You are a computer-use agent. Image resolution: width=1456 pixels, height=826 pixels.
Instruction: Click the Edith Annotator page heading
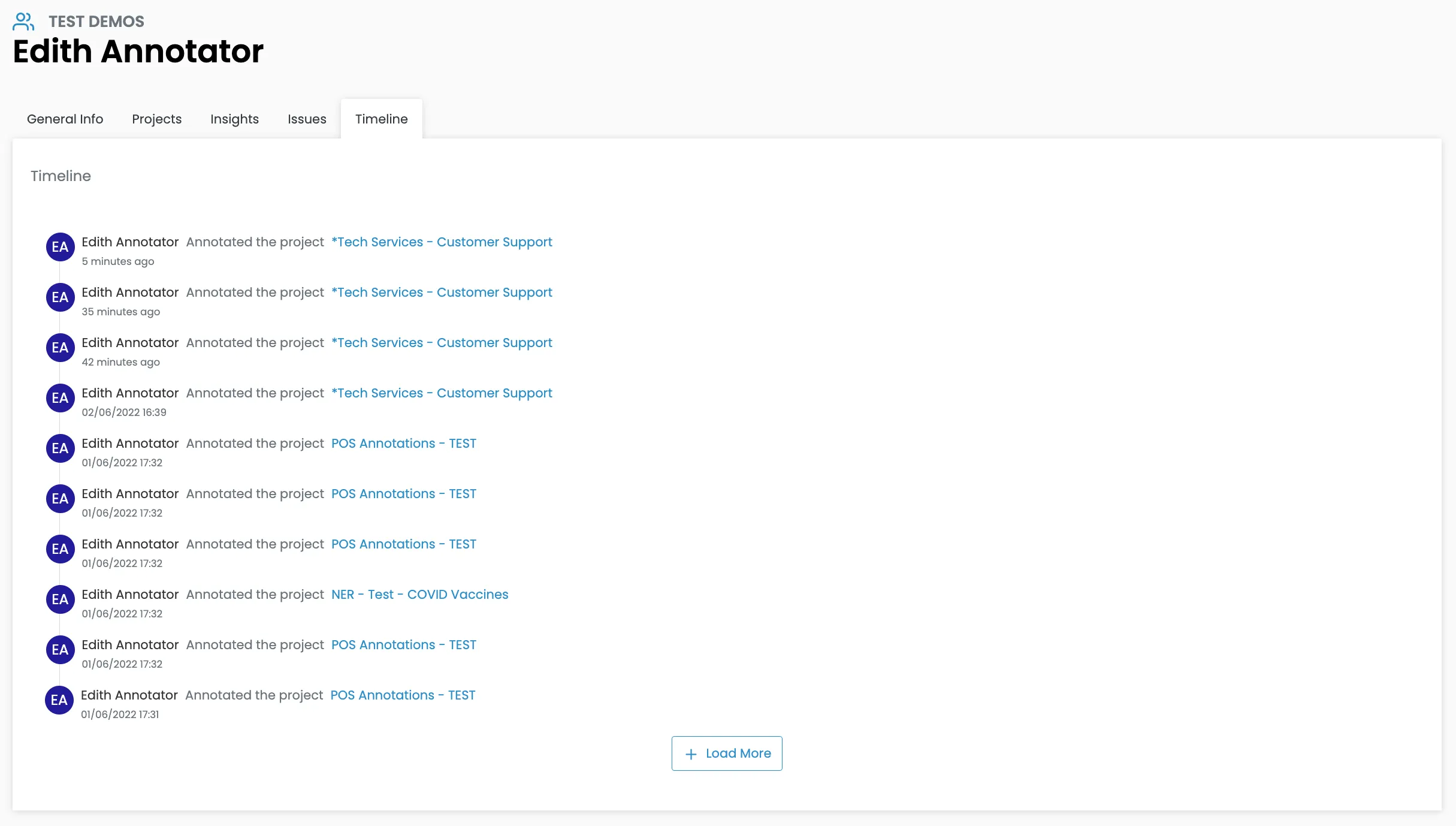click(x=138, y=52)
